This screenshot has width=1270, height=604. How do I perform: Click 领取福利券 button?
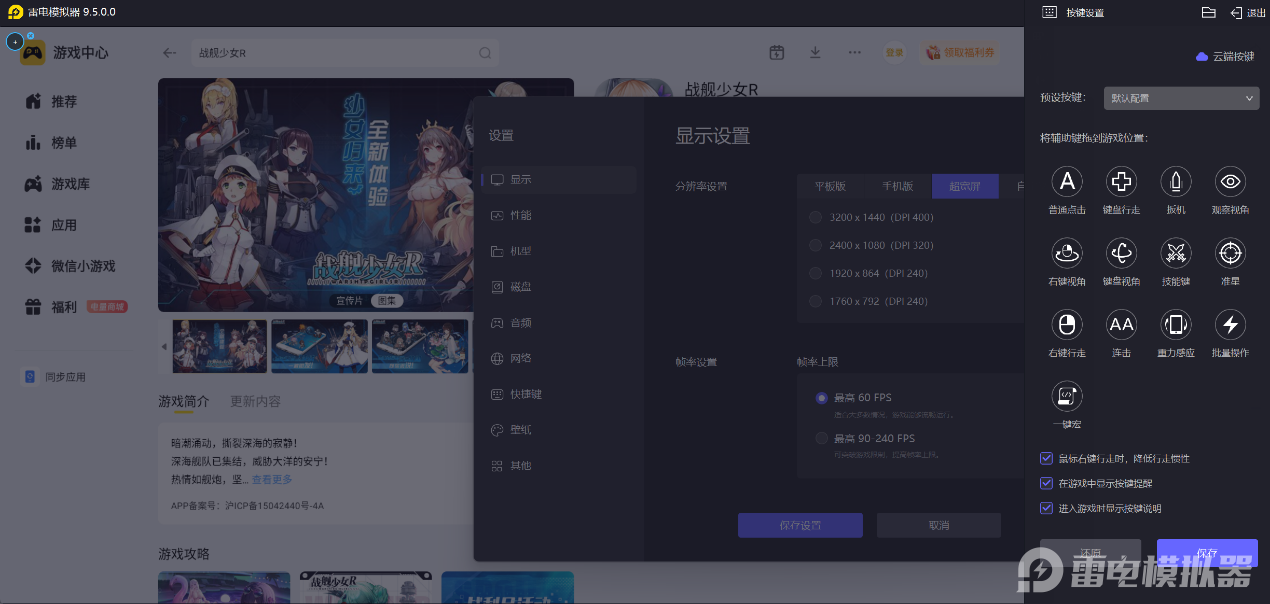click(x=958, y=53)
